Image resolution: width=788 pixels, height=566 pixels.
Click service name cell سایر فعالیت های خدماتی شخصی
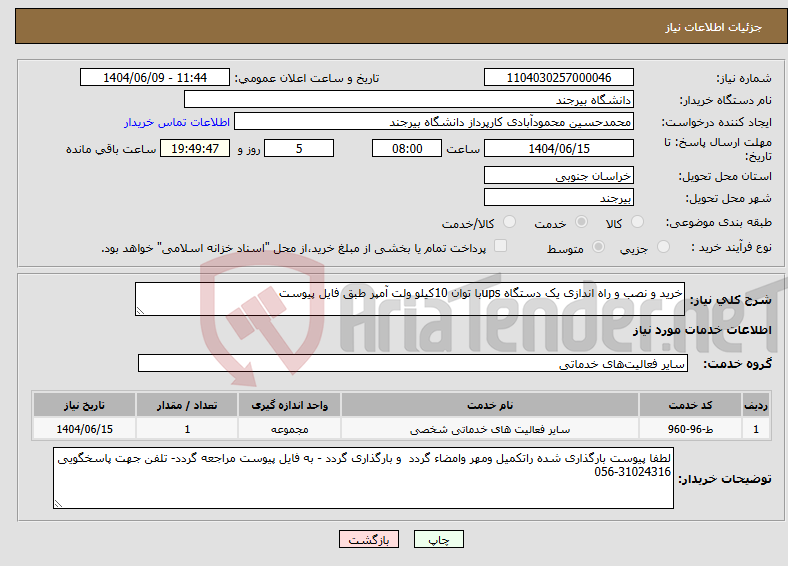pos(490,429)
